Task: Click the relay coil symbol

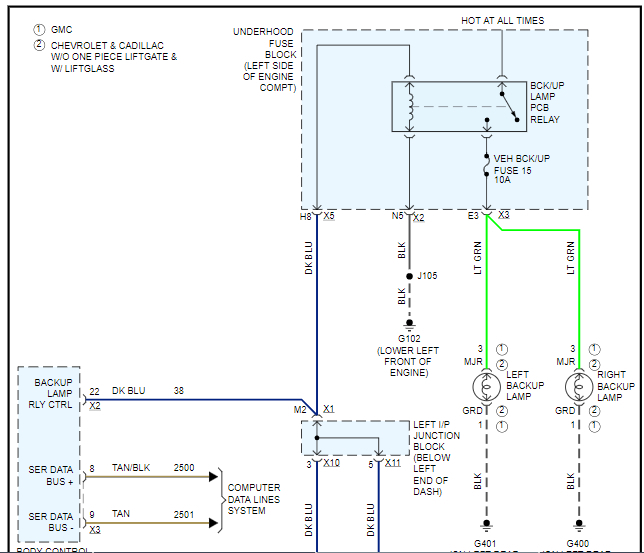Action: tap(409, 107)
